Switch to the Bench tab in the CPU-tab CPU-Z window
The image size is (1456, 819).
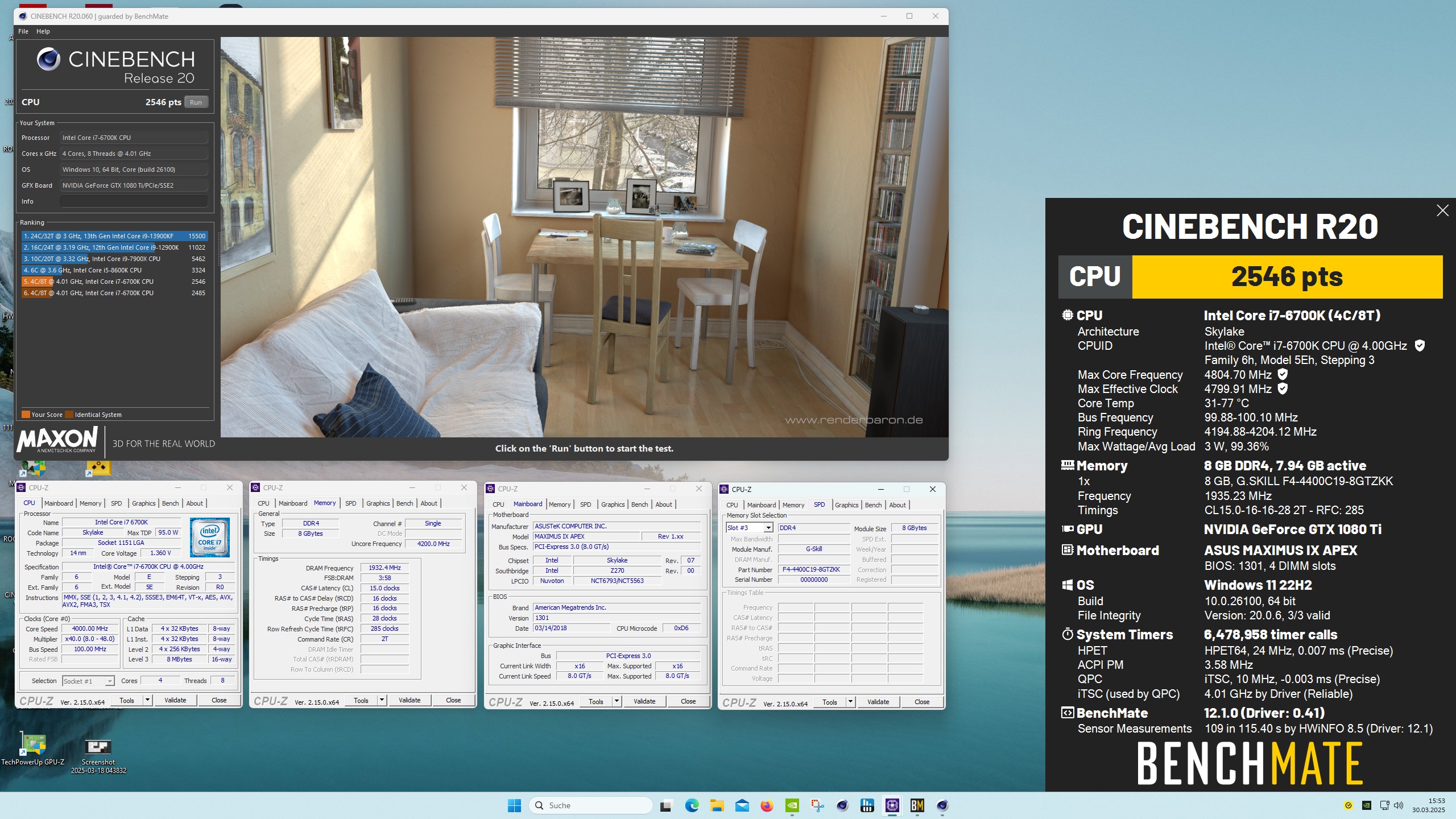[x=170, y=503]
